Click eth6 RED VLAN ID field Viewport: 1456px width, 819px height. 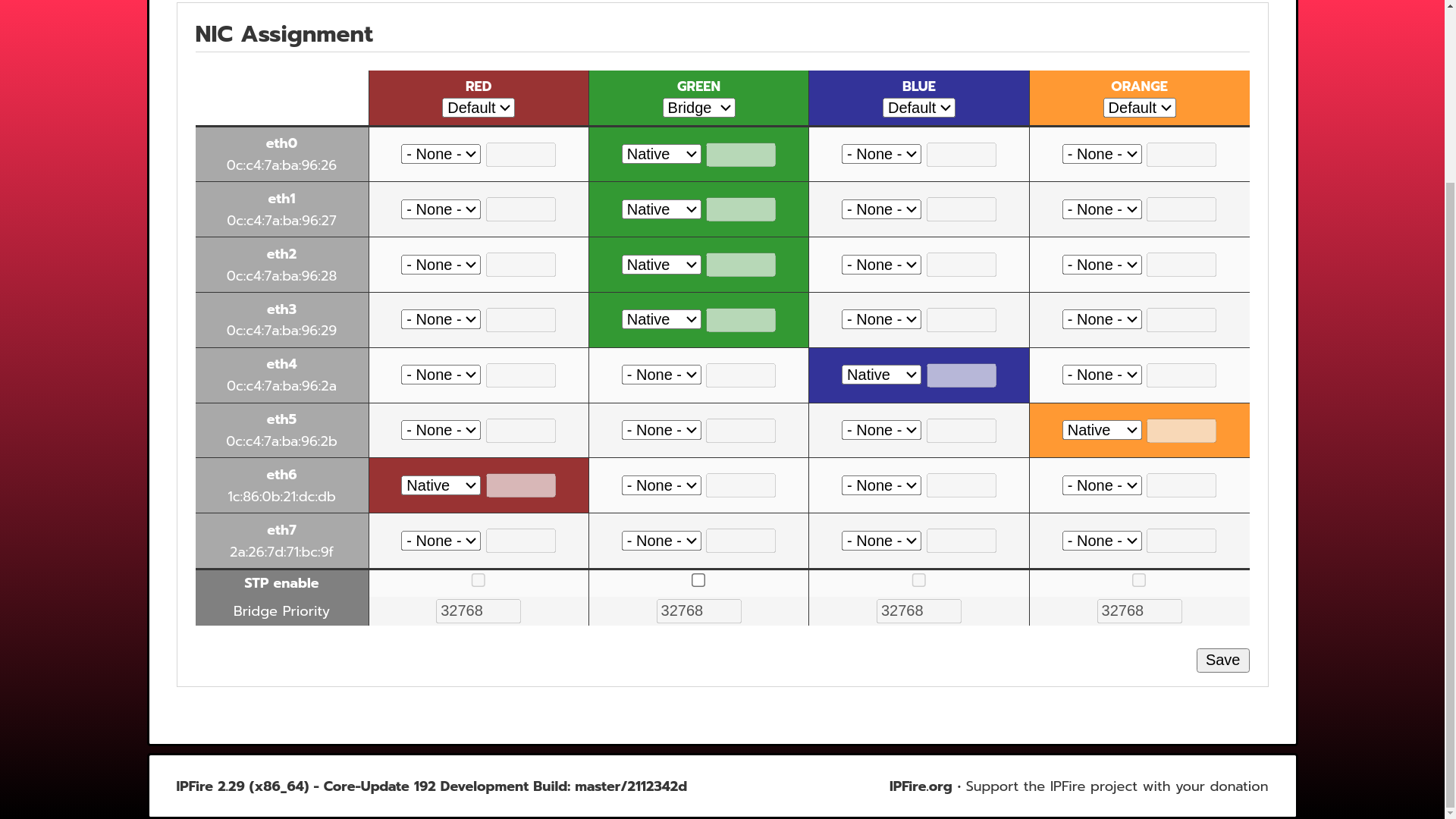click(x=521, y=485)
